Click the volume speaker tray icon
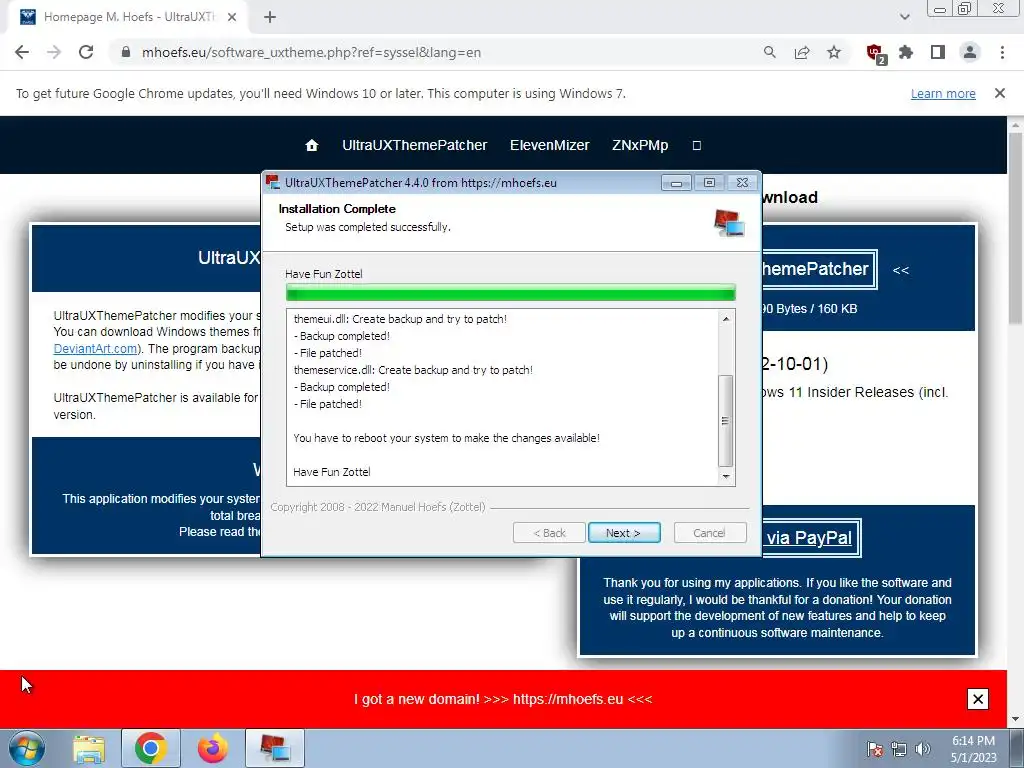 923,749
